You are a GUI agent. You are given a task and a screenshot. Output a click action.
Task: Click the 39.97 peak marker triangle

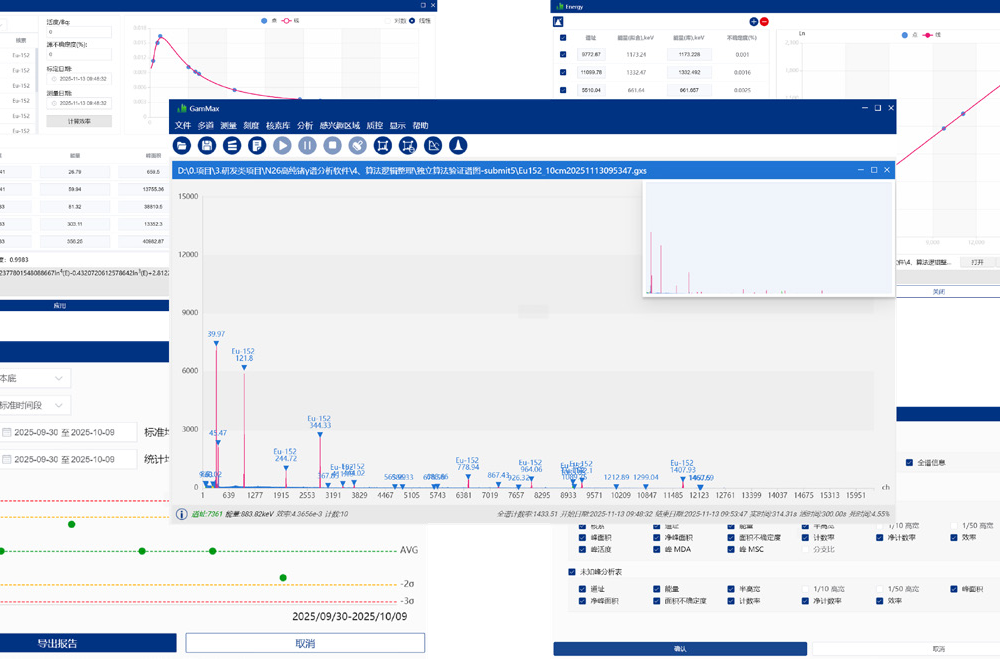pyautogui.click(x=216, y=344)
